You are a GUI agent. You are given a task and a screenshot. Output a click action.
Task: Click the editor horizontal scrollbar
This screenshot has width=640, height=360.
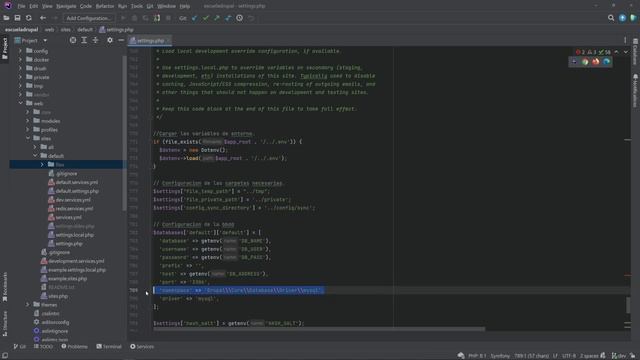pos(319,329)
